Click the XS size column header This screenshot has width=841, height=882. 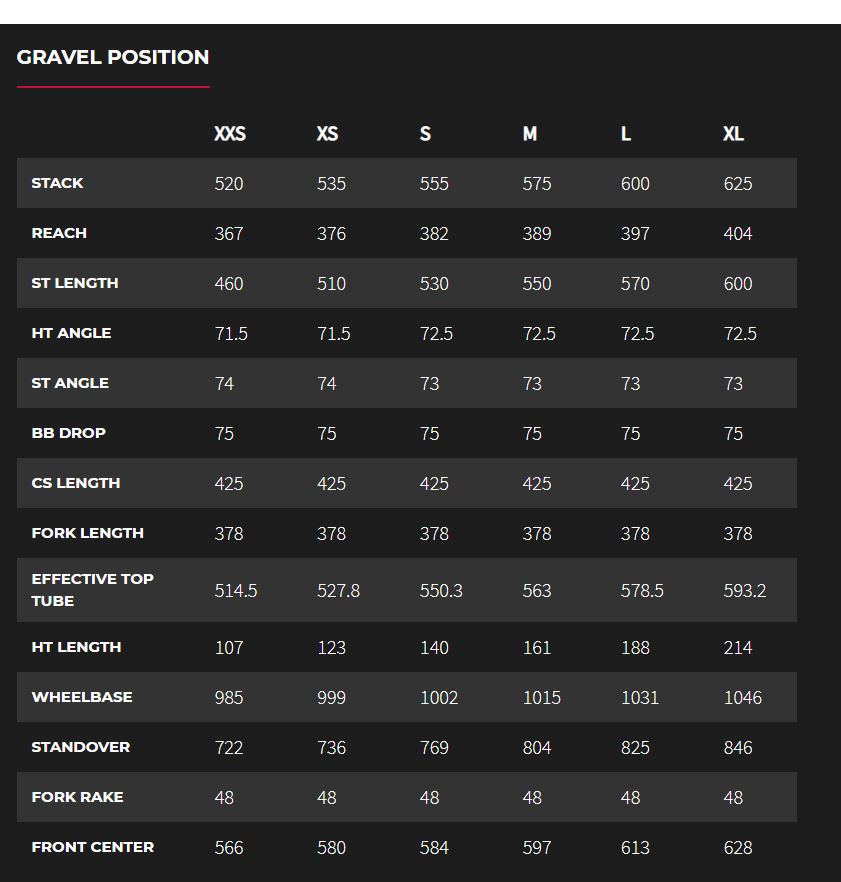[327, 134]
